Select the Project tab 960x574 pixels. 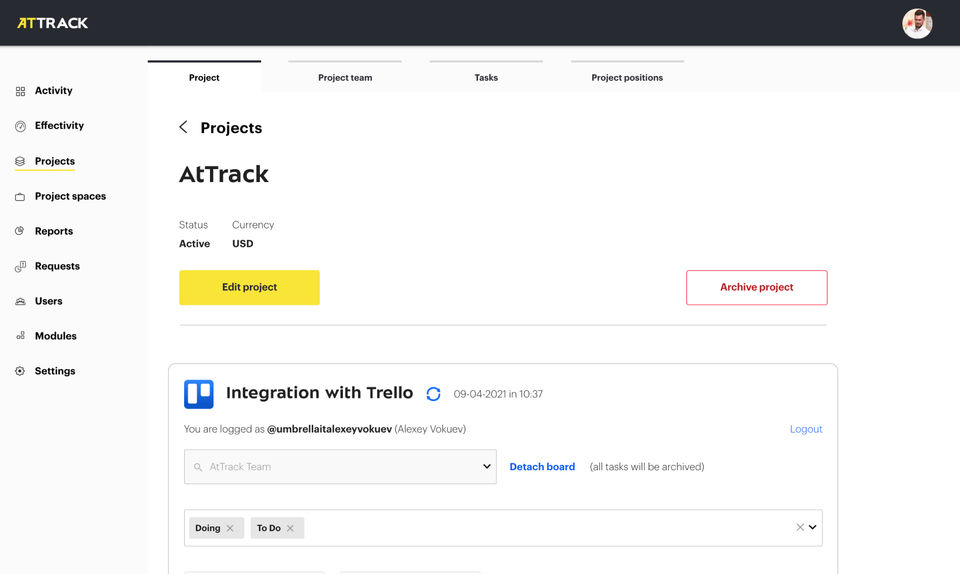click(204, 77)
